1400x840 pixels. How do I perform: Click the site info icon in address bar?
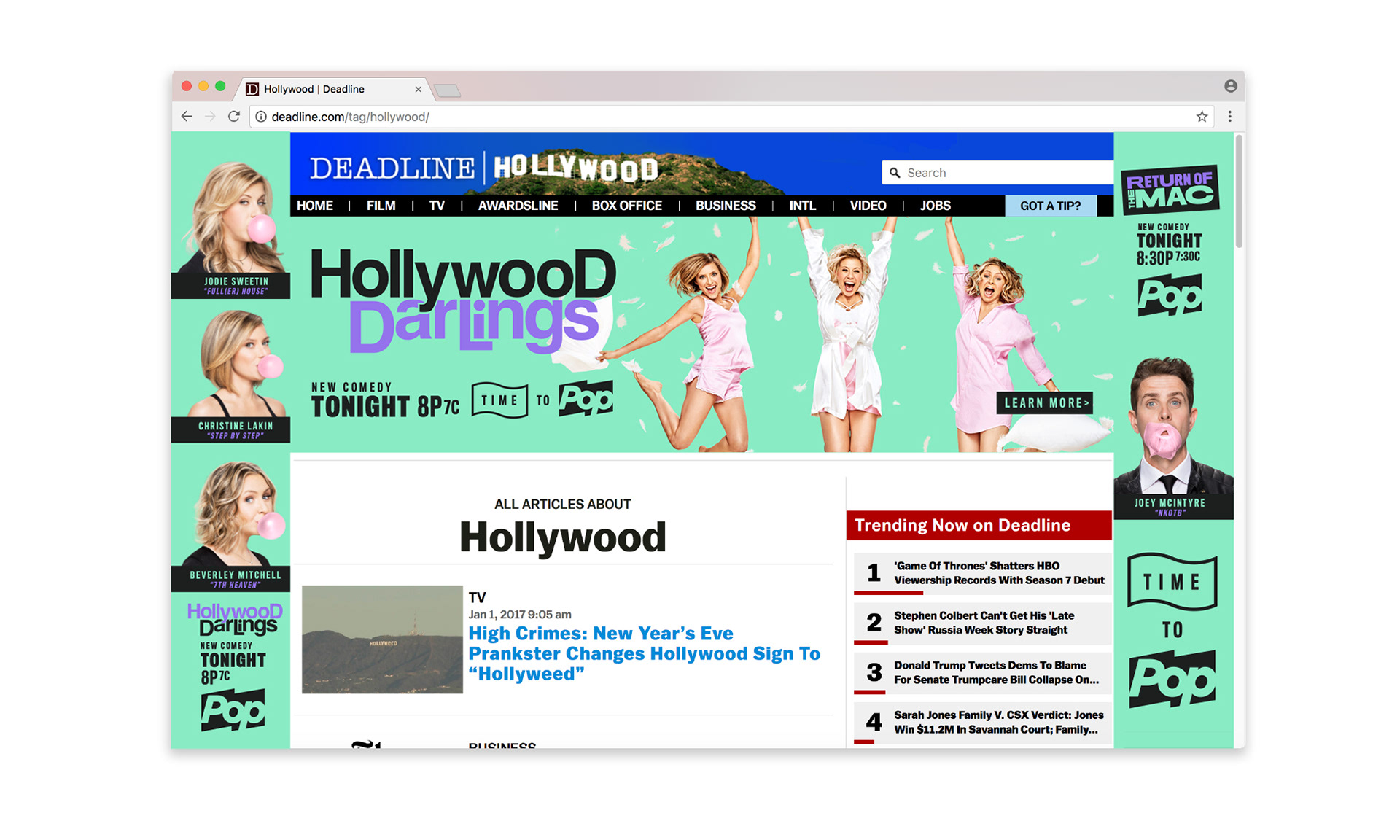pyautogui.click(x=261, y=117)
